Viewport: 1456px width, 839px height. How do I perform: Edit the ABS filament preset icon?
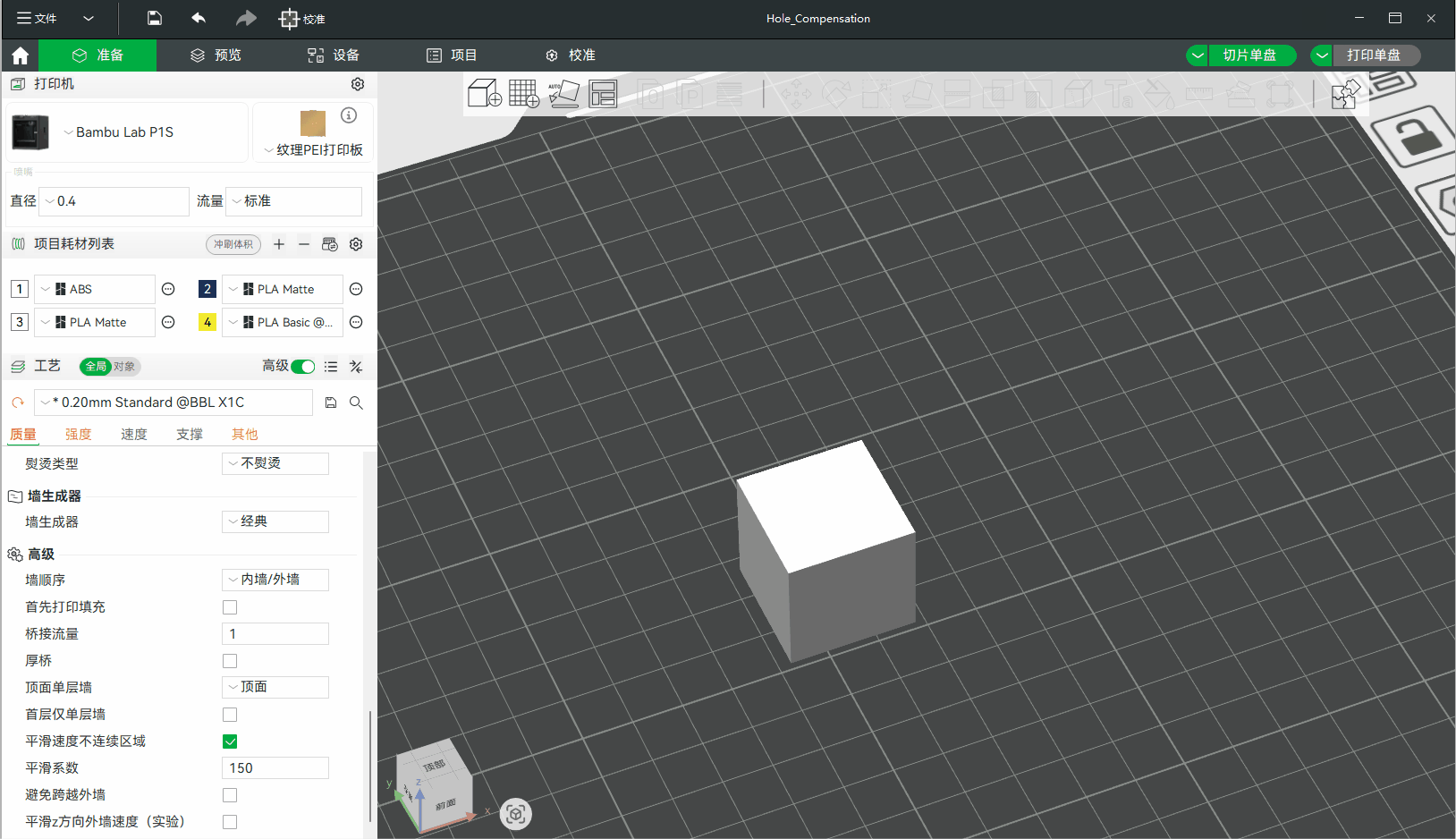pos(168,289)
